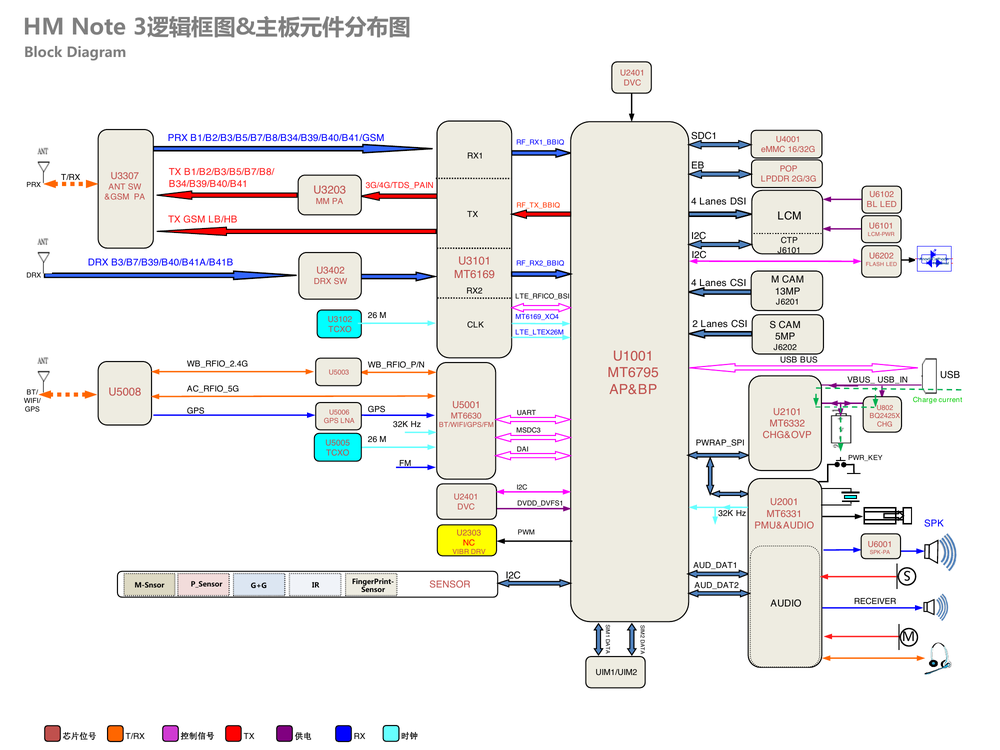
Task: Select the U2001 MT6331 PMU&AUDIO block
Action: pyautogui.click(x=784, y=573)
